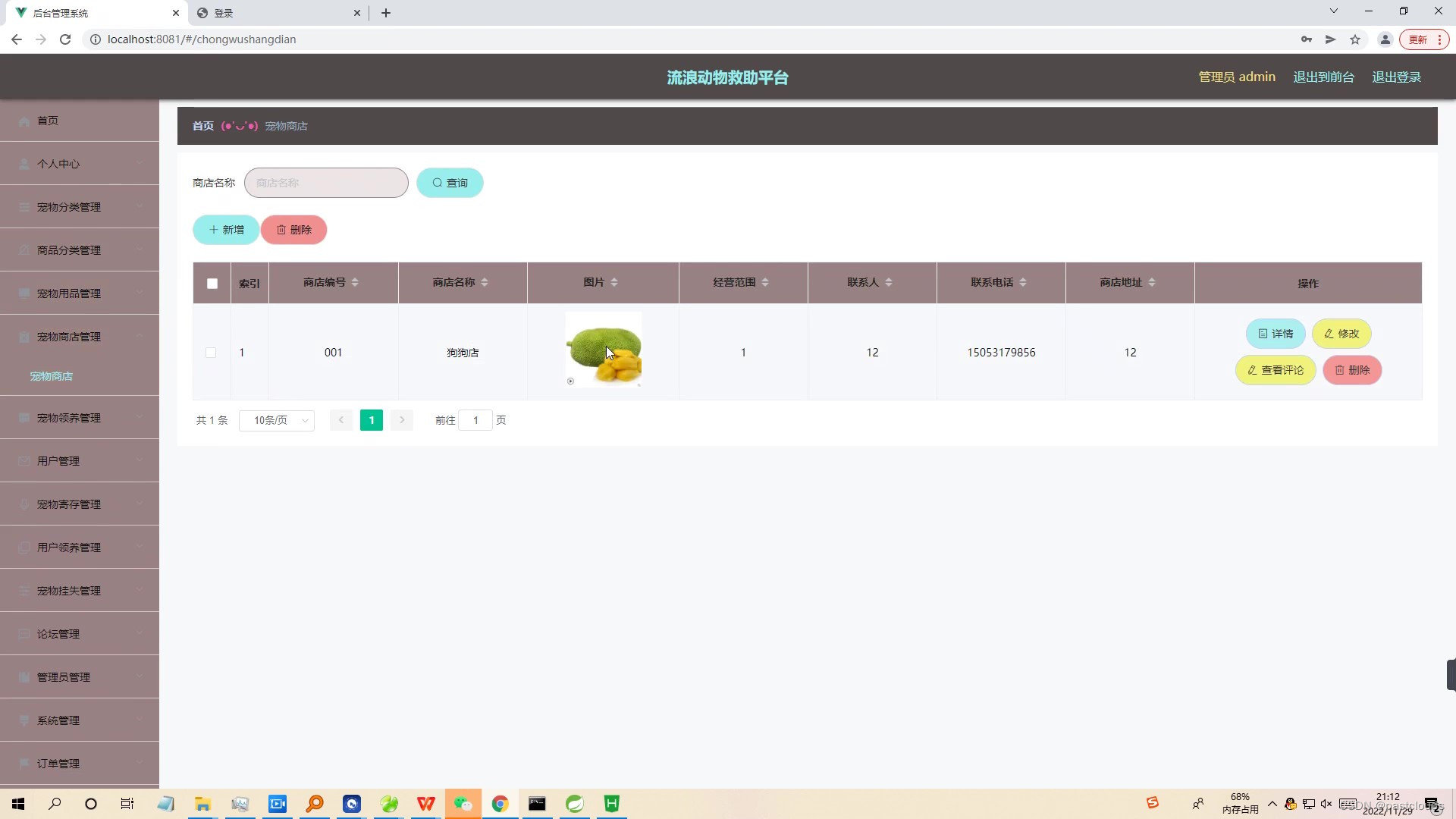Open the 10条/页 page-size dropdown
This screenshot has height=819, width=1456.
click(x=276, y=420)
